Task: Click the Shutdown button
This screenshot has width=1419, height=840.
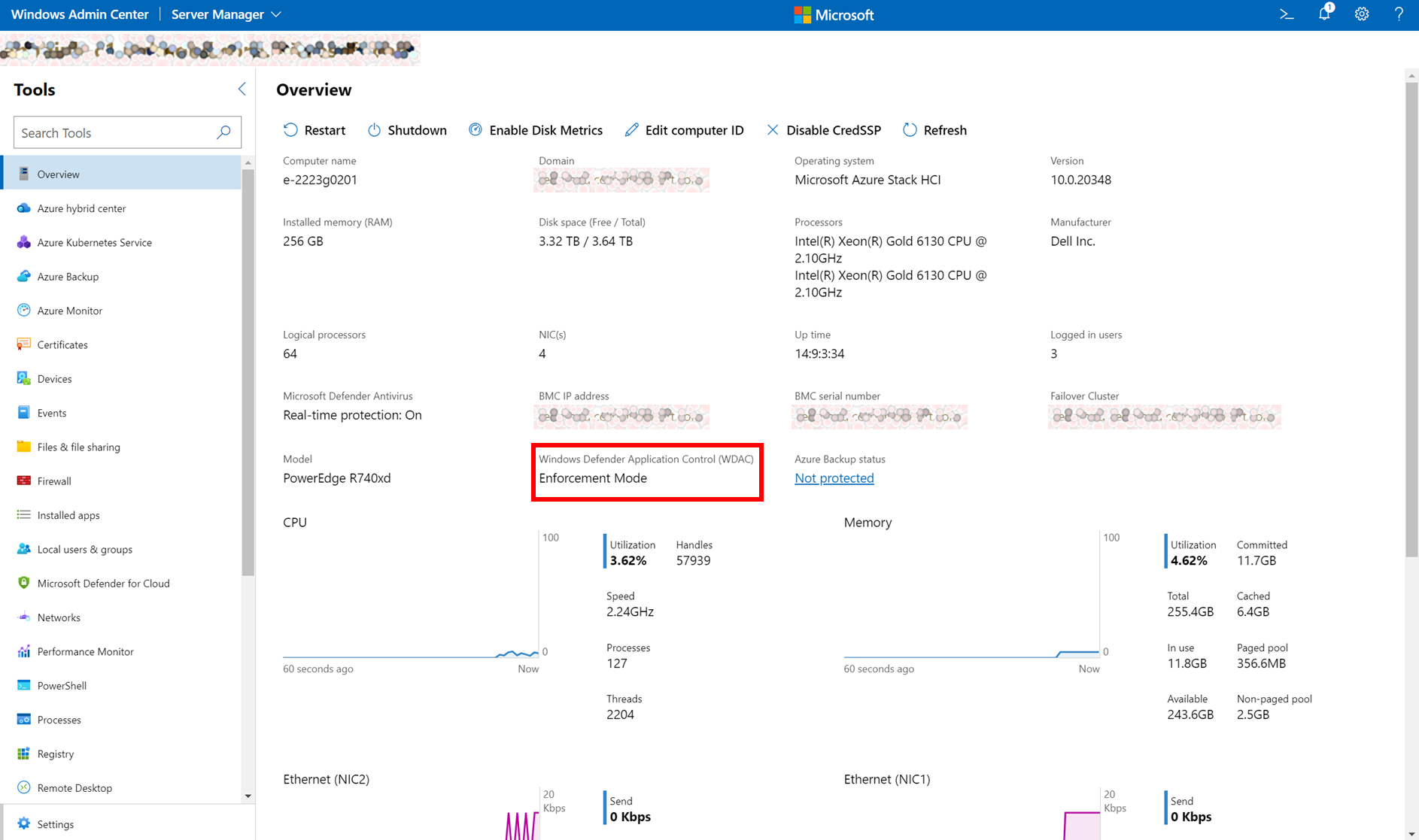Action: 407,130
